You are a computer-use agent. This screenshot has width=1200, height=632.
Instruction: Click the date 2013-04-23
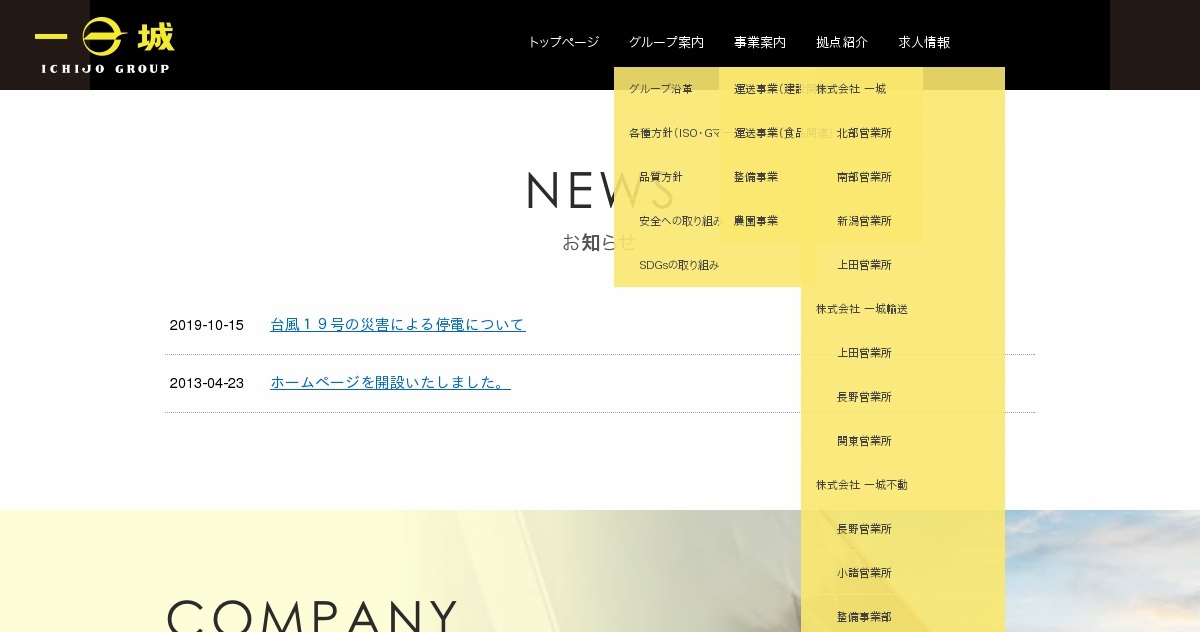tap(207, 383)
